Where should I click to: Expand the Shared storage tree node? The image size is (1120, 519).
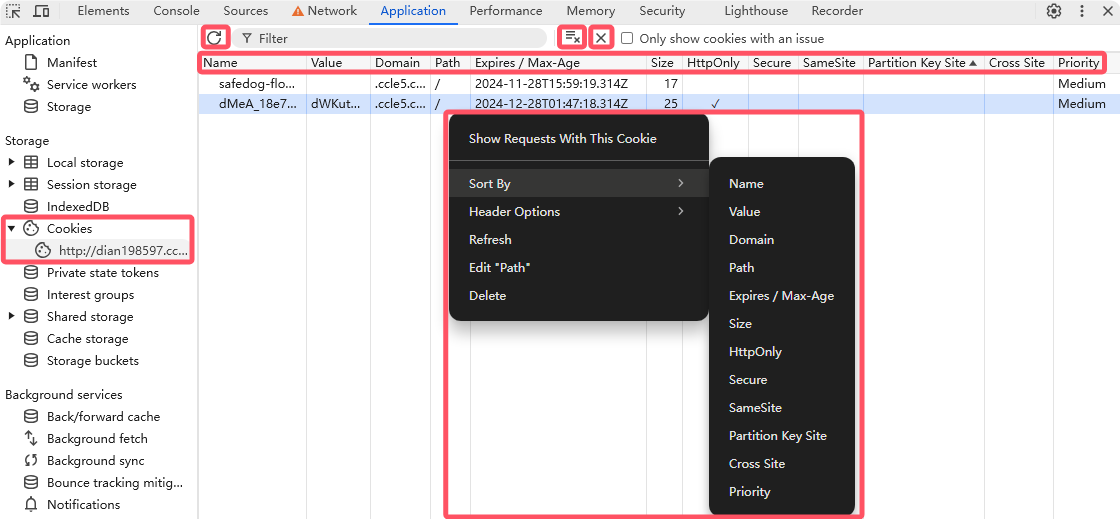point(11,317)
